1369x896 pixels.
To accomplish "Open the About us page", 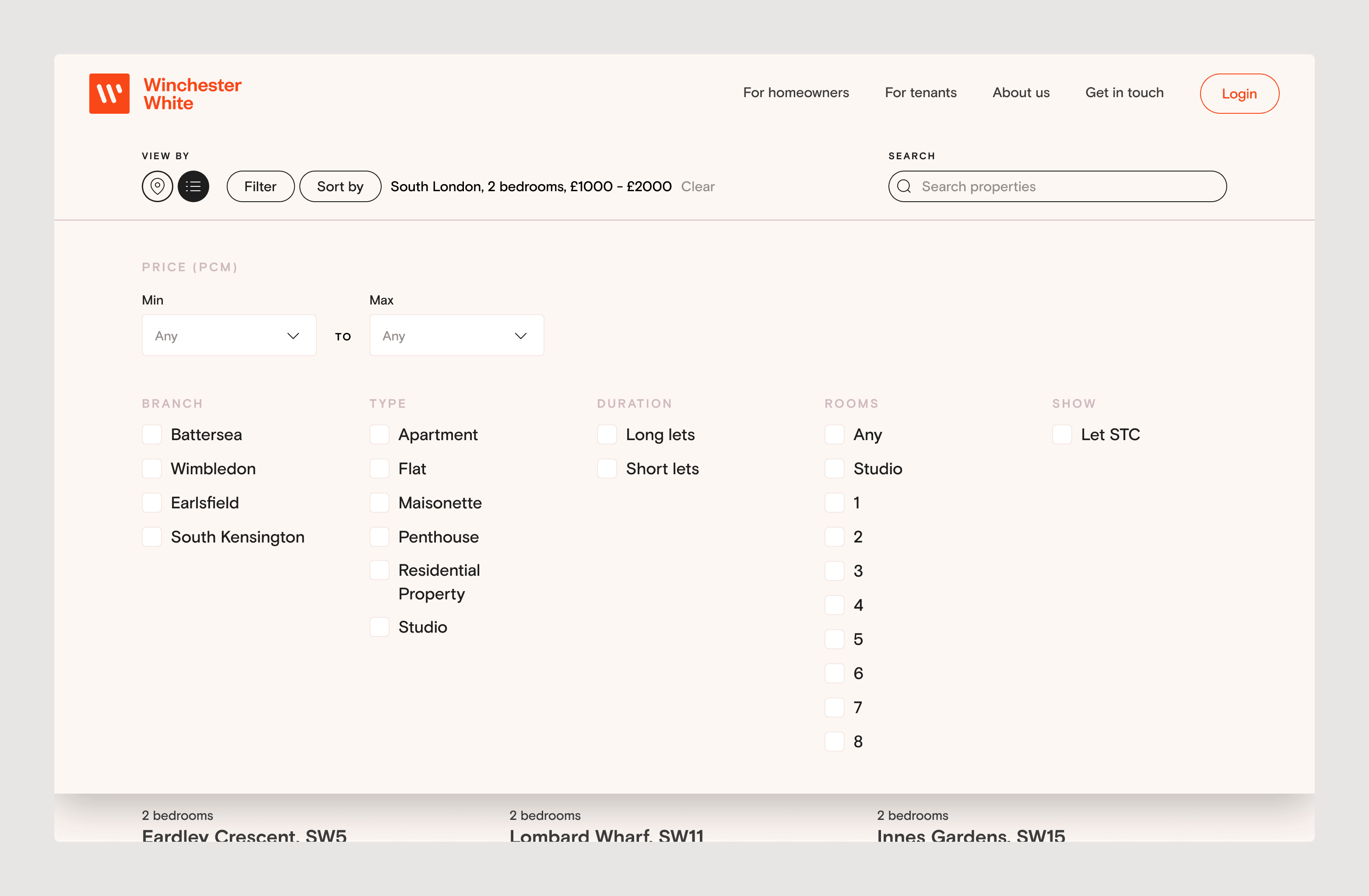I will tap(1021, 93).
